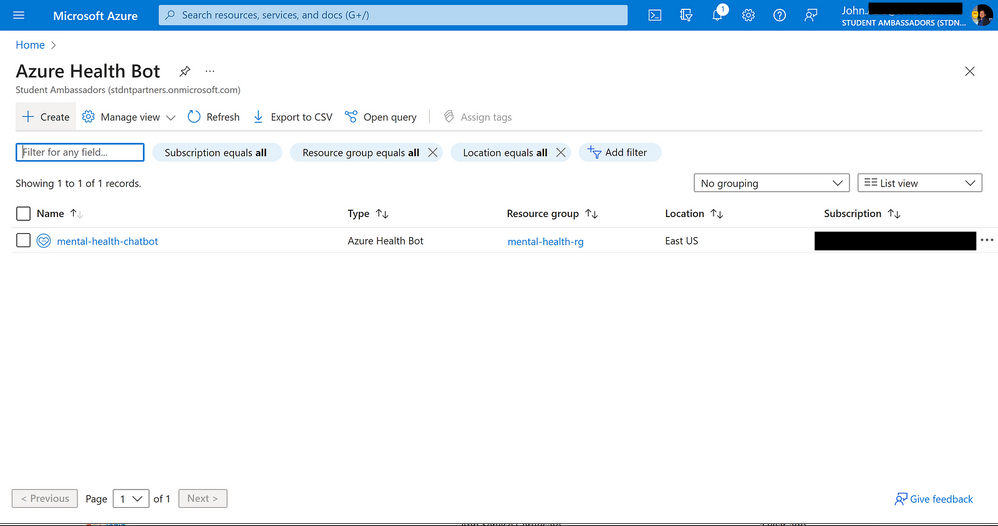Image resolution: width=998 pixels, height=526 pixels.
Task: Open the page number dropdown
Action: pos(131,499)
